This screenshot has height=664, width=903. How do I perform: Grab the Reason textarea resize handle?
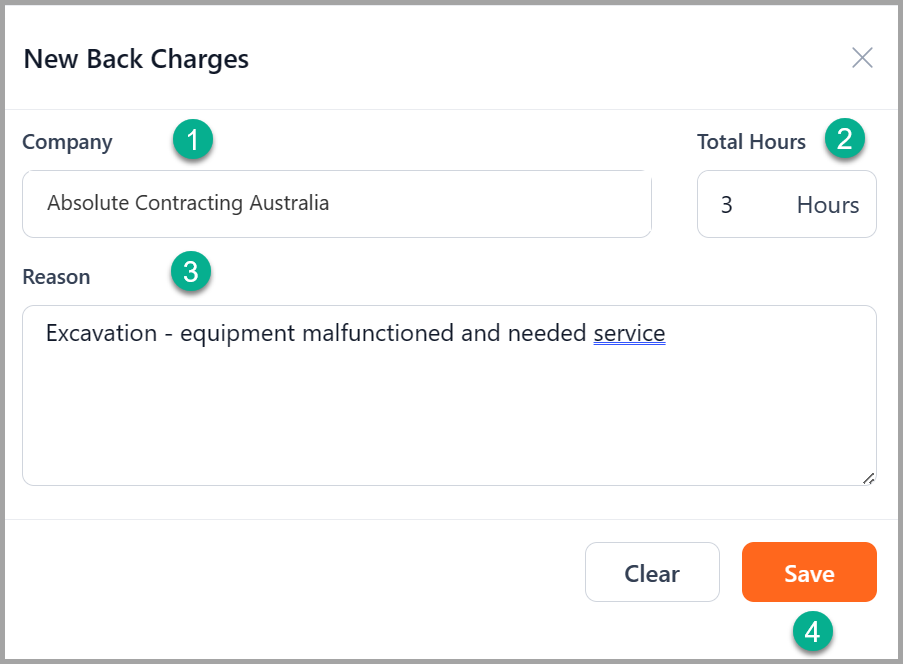point(868,478)
